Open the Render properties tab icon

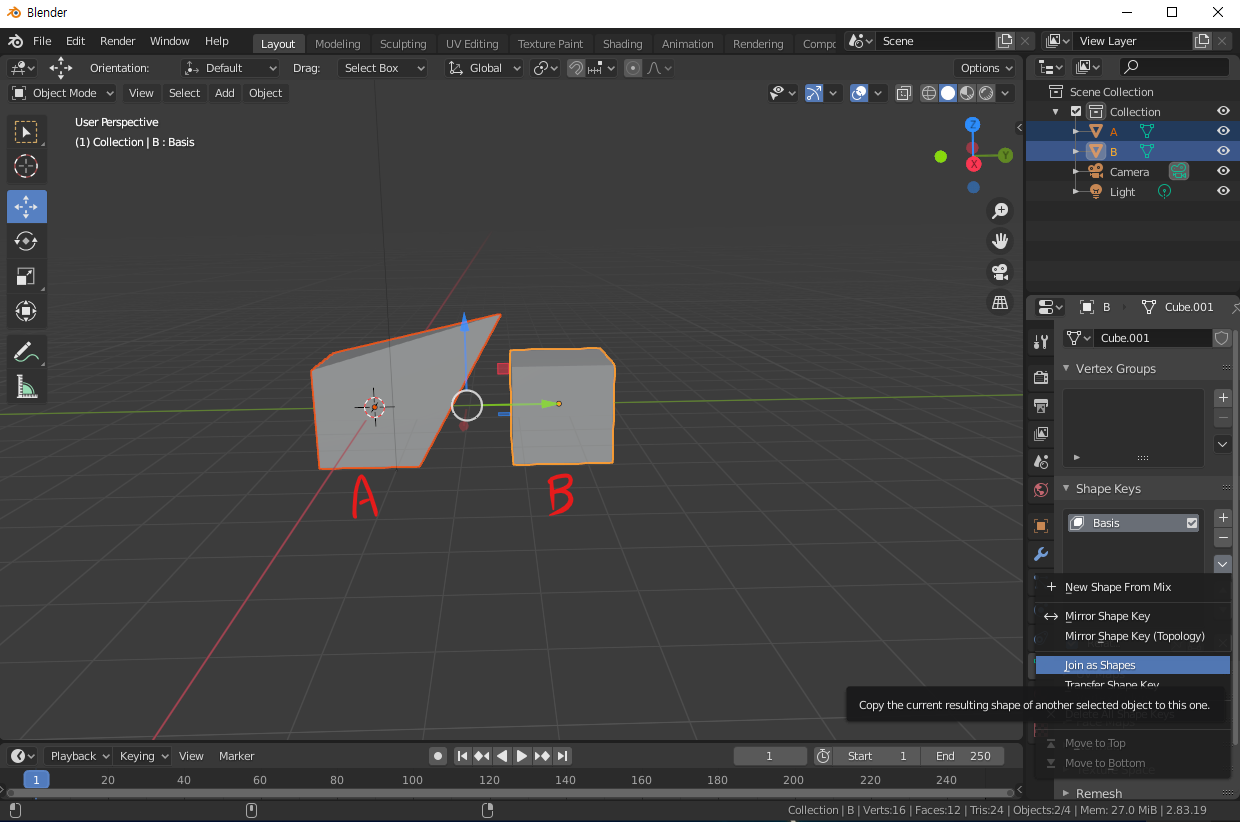click(x=1041, y=377)
